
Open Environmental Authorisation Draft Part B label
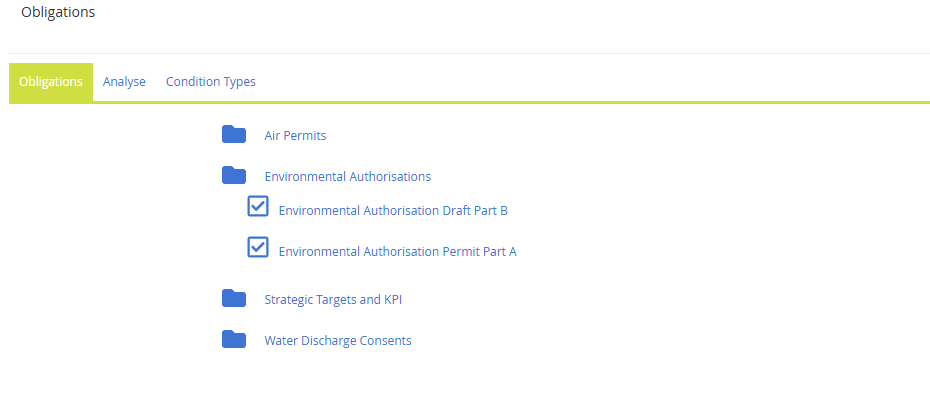click(393, 211)
